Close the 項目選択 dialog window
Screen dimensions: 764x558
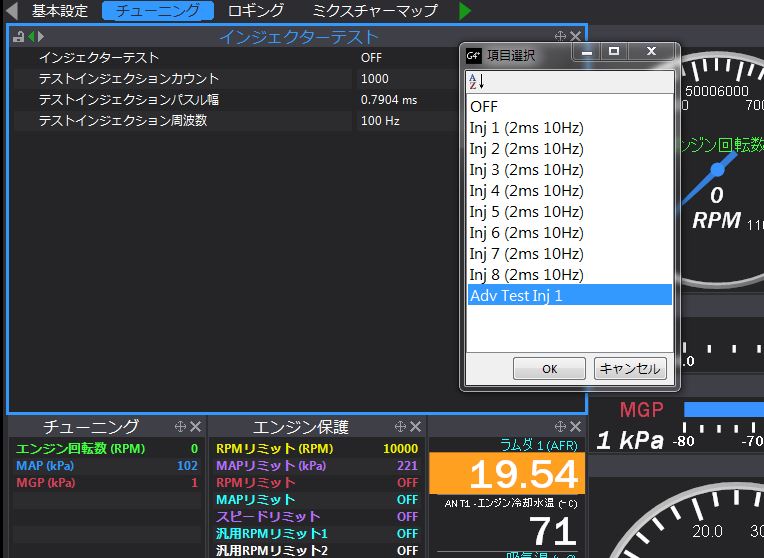(x=651, y=52)
